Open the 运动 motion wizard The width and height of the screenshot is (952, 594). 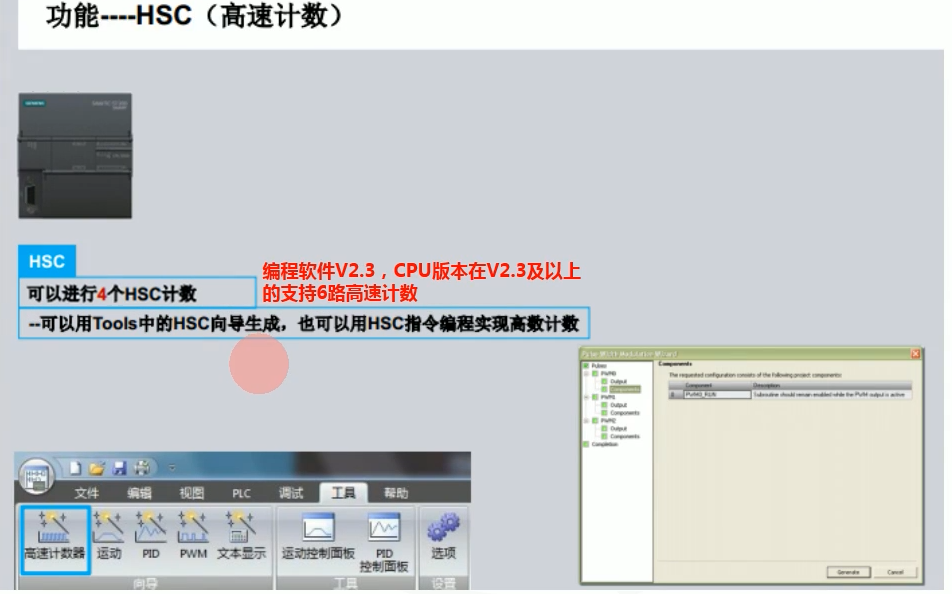pyautogui.click(x=109, y=536)
